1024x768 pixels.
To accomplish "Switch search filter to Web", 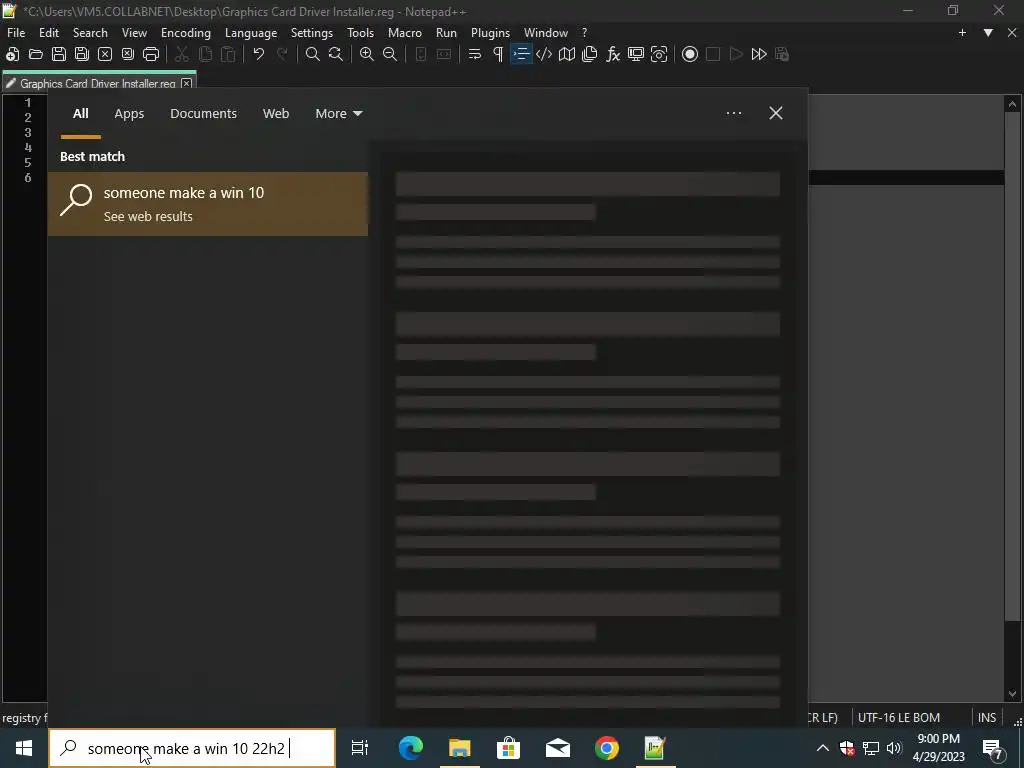I will pos(276,114).
